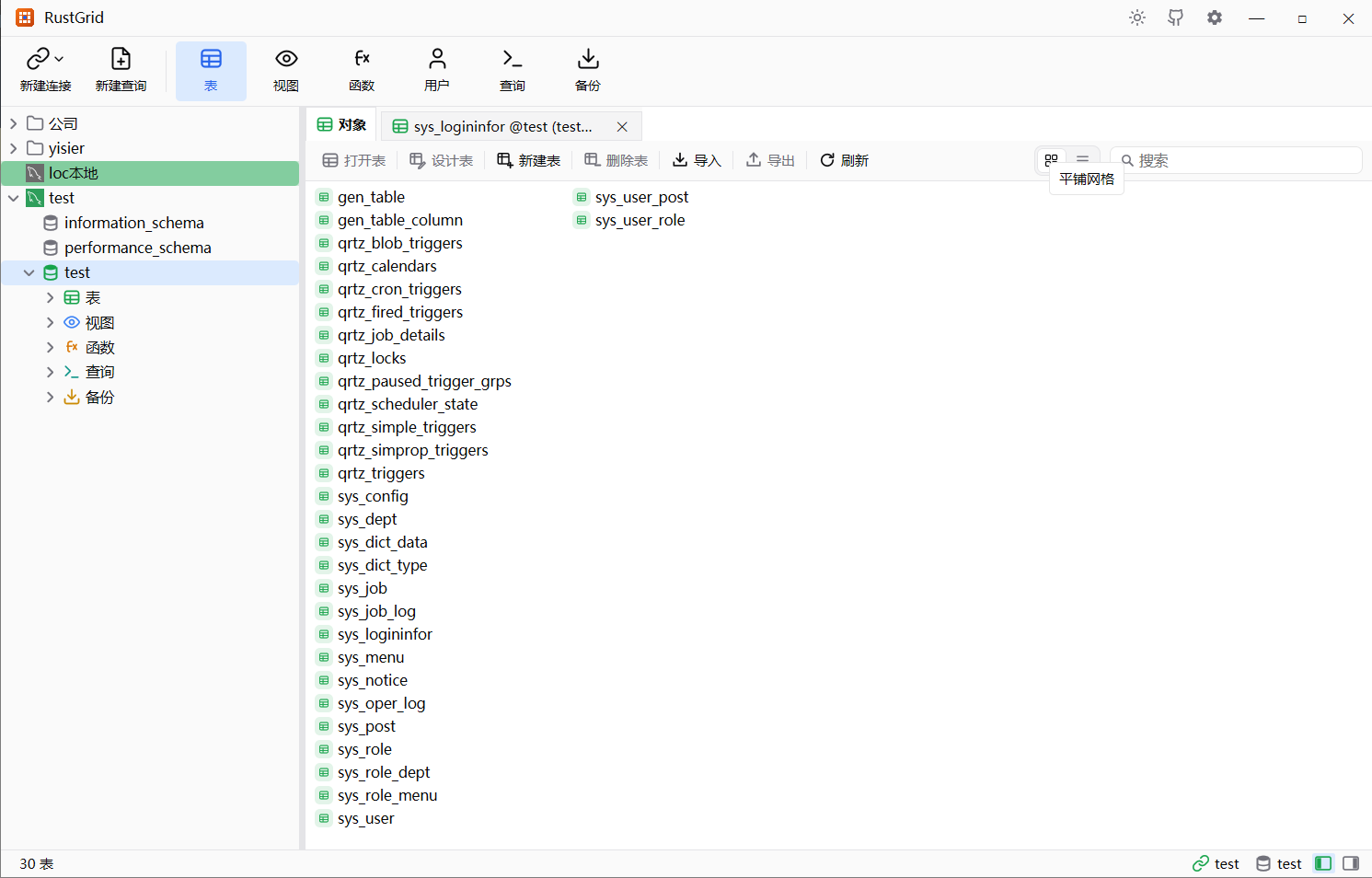The image size is (1372, 878).
Task: Collapse the test connection node
Action: 14,198
